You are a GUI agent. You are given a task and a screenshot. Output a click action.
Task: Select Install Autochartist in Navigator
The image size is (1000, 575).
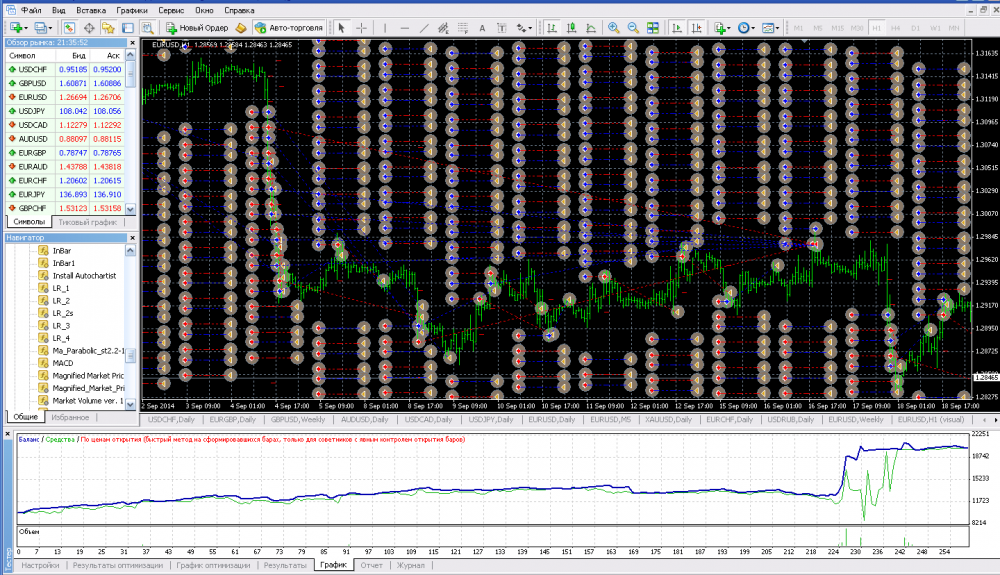(84, 276)
